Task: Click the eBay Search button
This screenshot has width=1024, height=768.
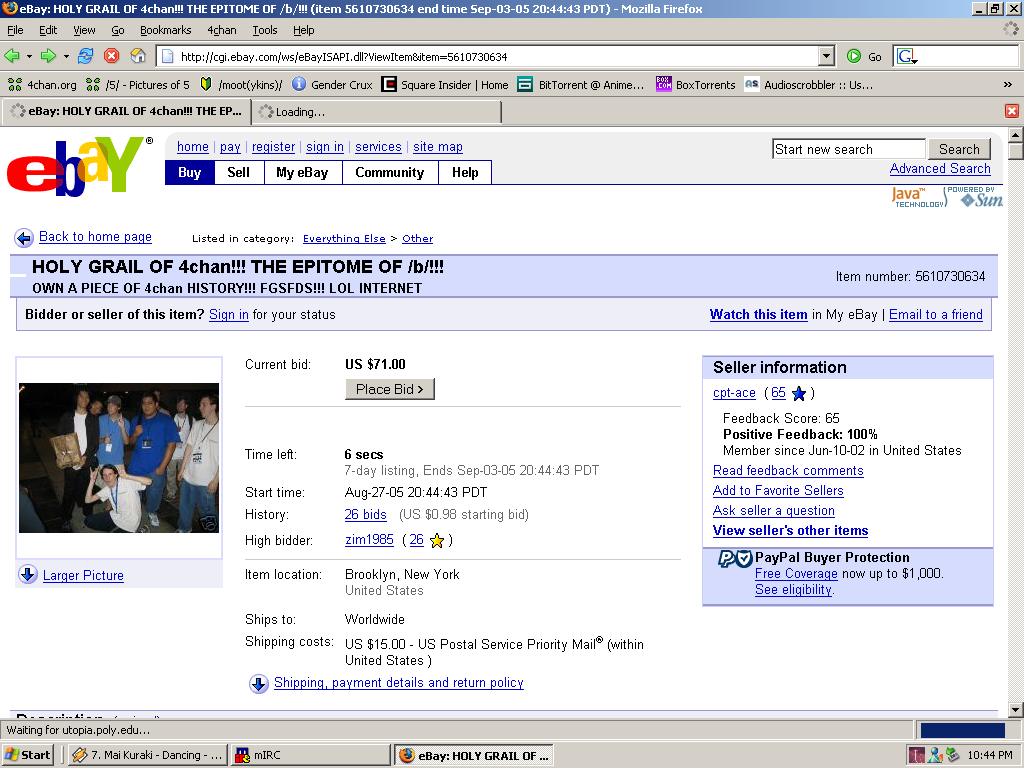Action: click(959, 149)
